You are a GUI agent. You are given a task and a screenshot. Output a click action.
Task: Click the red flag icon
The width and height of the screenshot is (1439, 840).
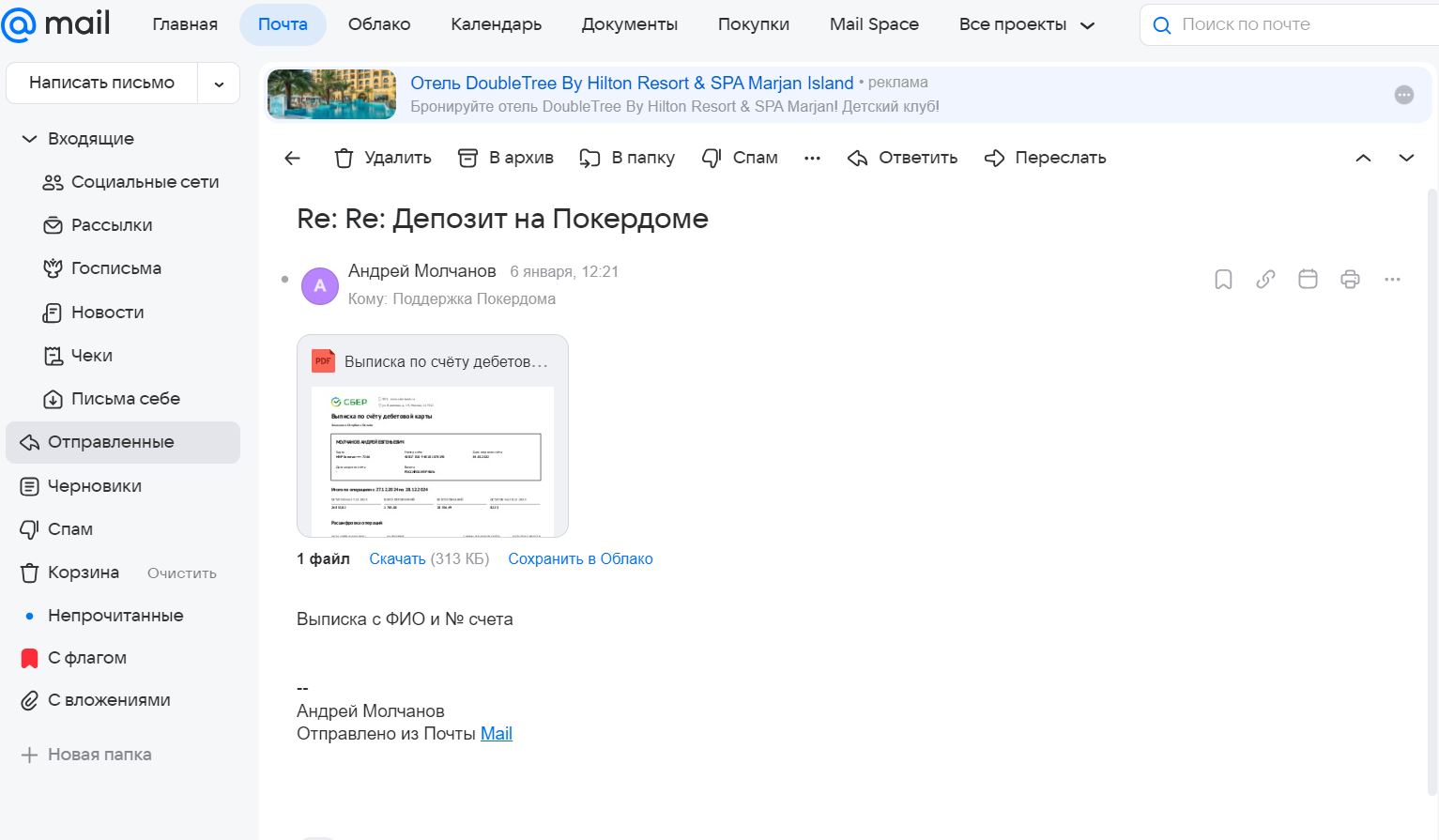coord(29,659)
